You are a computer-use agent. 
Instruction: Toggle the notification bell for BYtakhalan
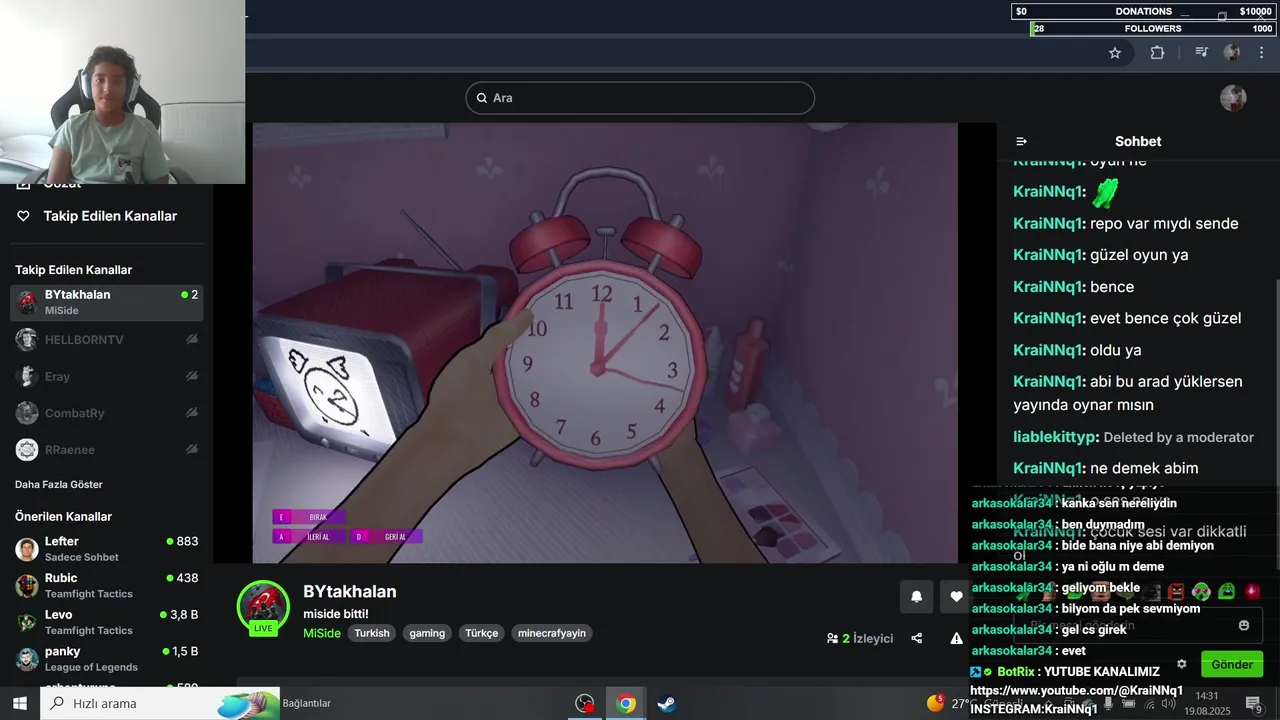916,597
